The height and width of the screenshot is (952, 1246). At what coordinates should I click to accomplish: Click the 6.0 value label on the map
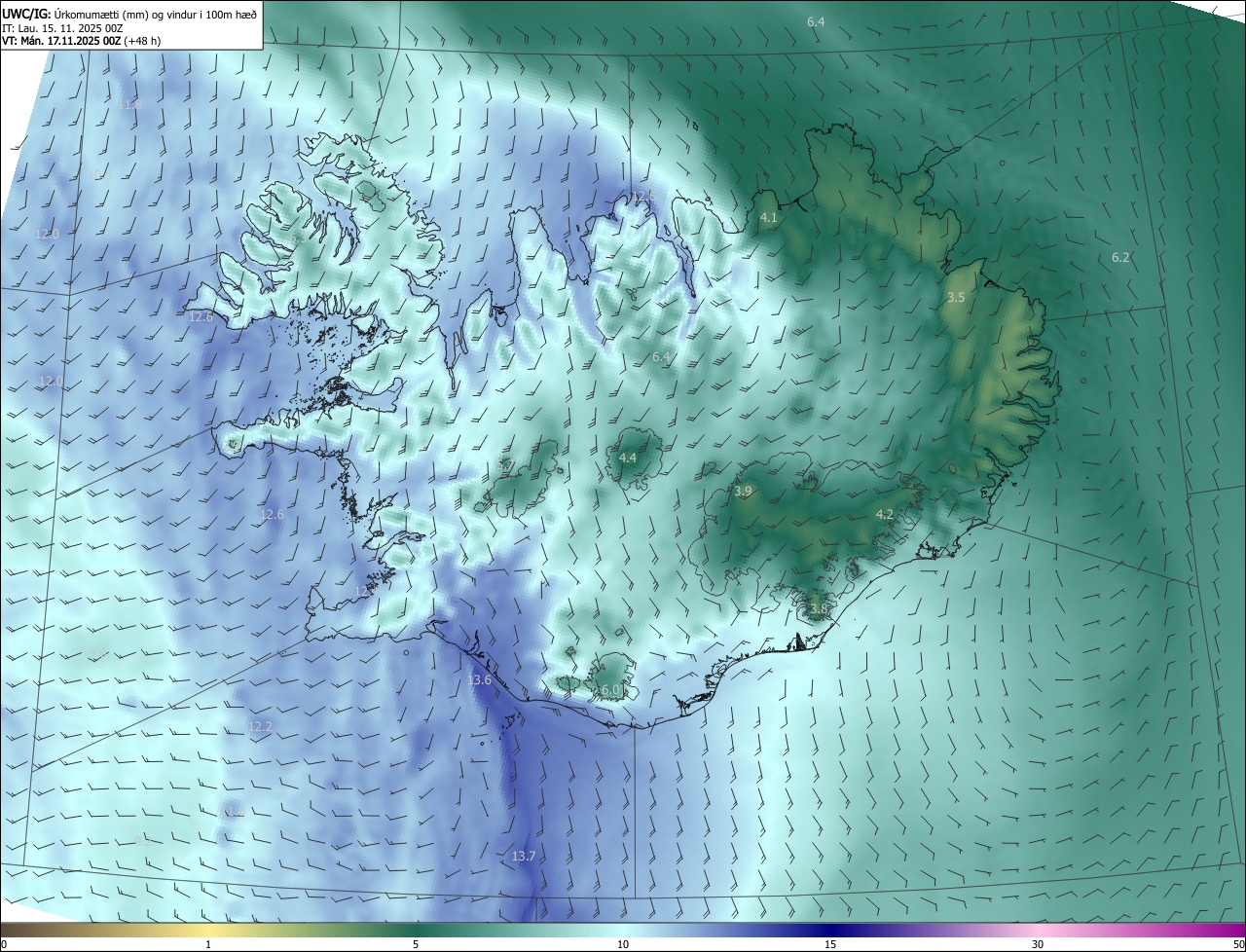tap(610, 690)
